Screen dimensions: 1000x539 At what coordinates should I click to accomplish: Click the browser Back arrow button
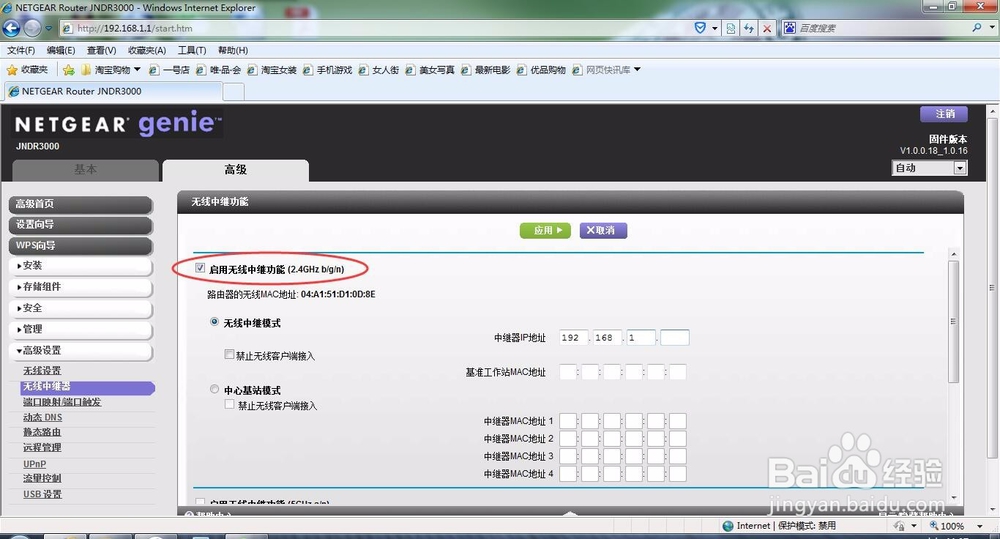tap(11, 28)
